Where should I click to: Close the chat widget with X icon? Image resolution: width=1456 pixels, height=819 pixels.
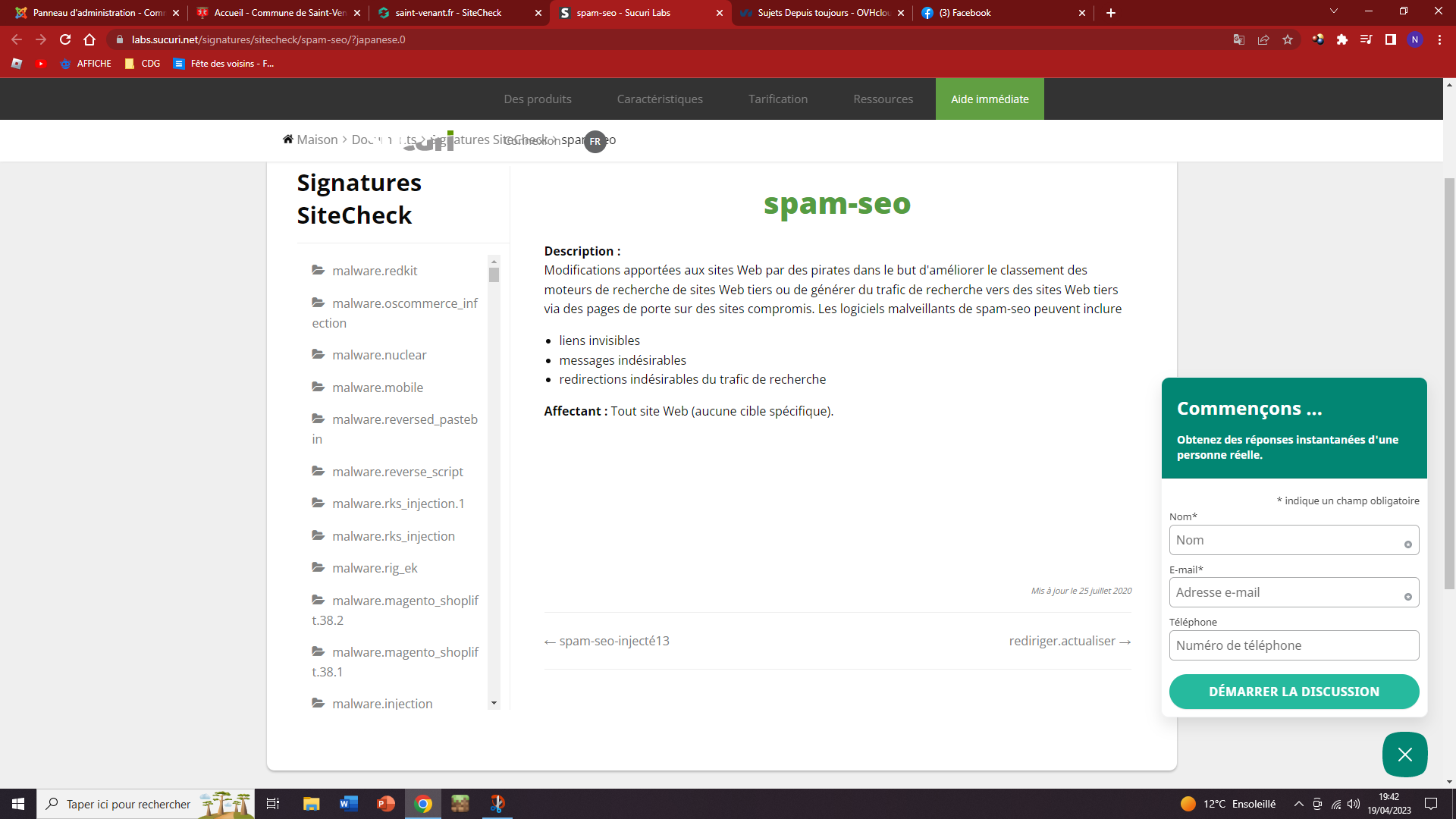point(1404,754)
